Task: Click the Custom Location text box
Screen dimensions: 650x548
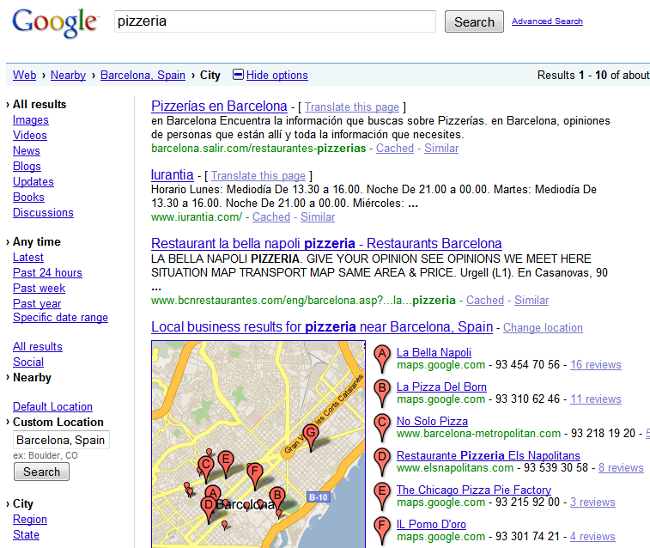Action: 61,440
